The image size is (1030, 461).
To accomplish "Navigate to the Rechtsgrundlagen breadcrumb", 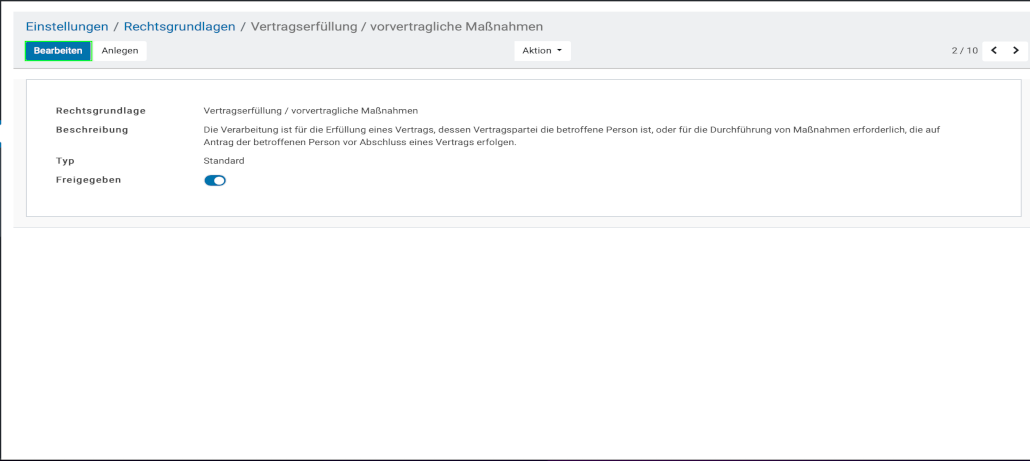I will pyautogui.click(x=180, y=27).
